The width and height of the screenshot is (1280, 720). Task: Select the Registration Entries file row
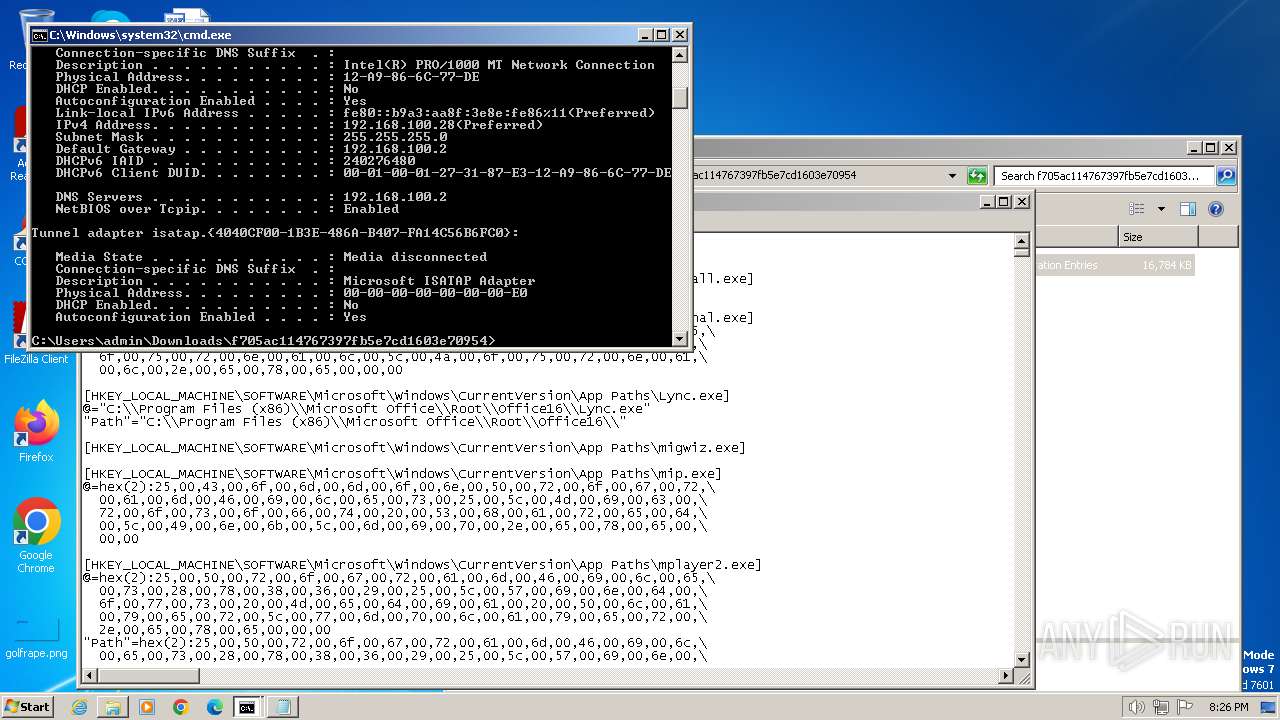click(1113, 265)
